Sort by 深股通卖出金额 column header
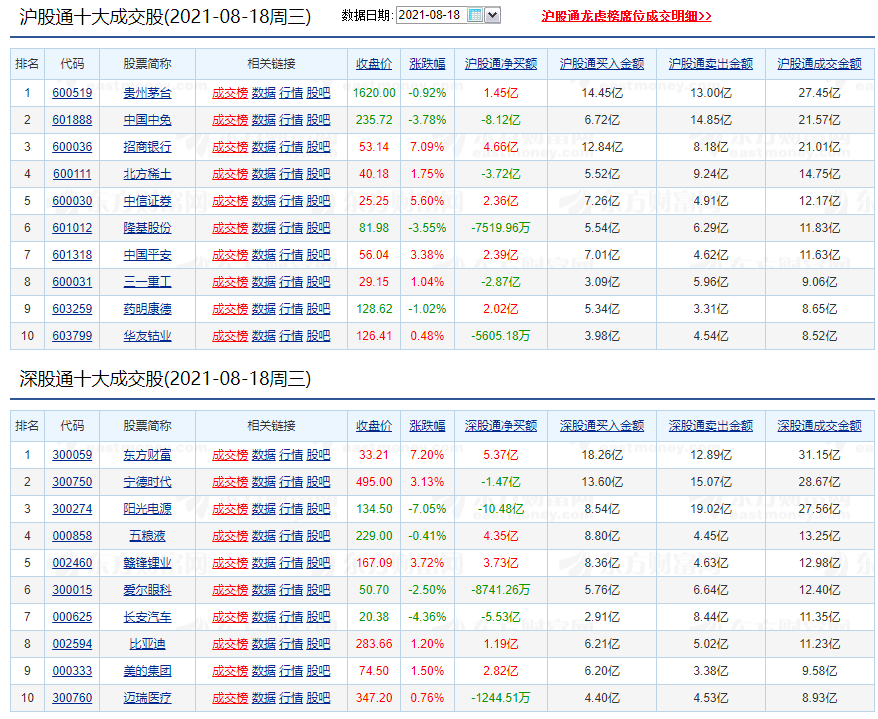 (x=711, y=426)
